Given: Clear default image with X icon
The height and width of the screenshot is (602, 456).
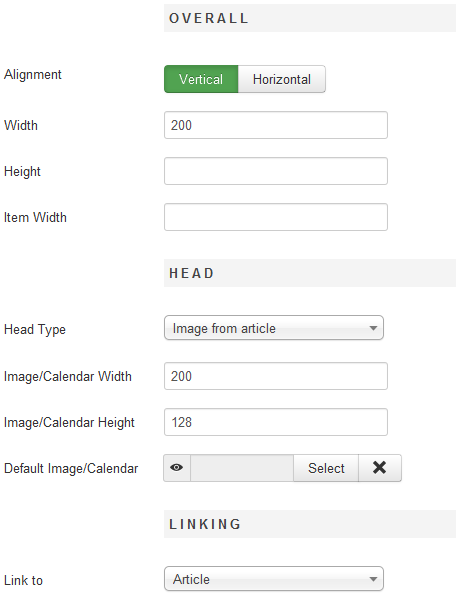Looking at the screenshot, I should (380, 468).
